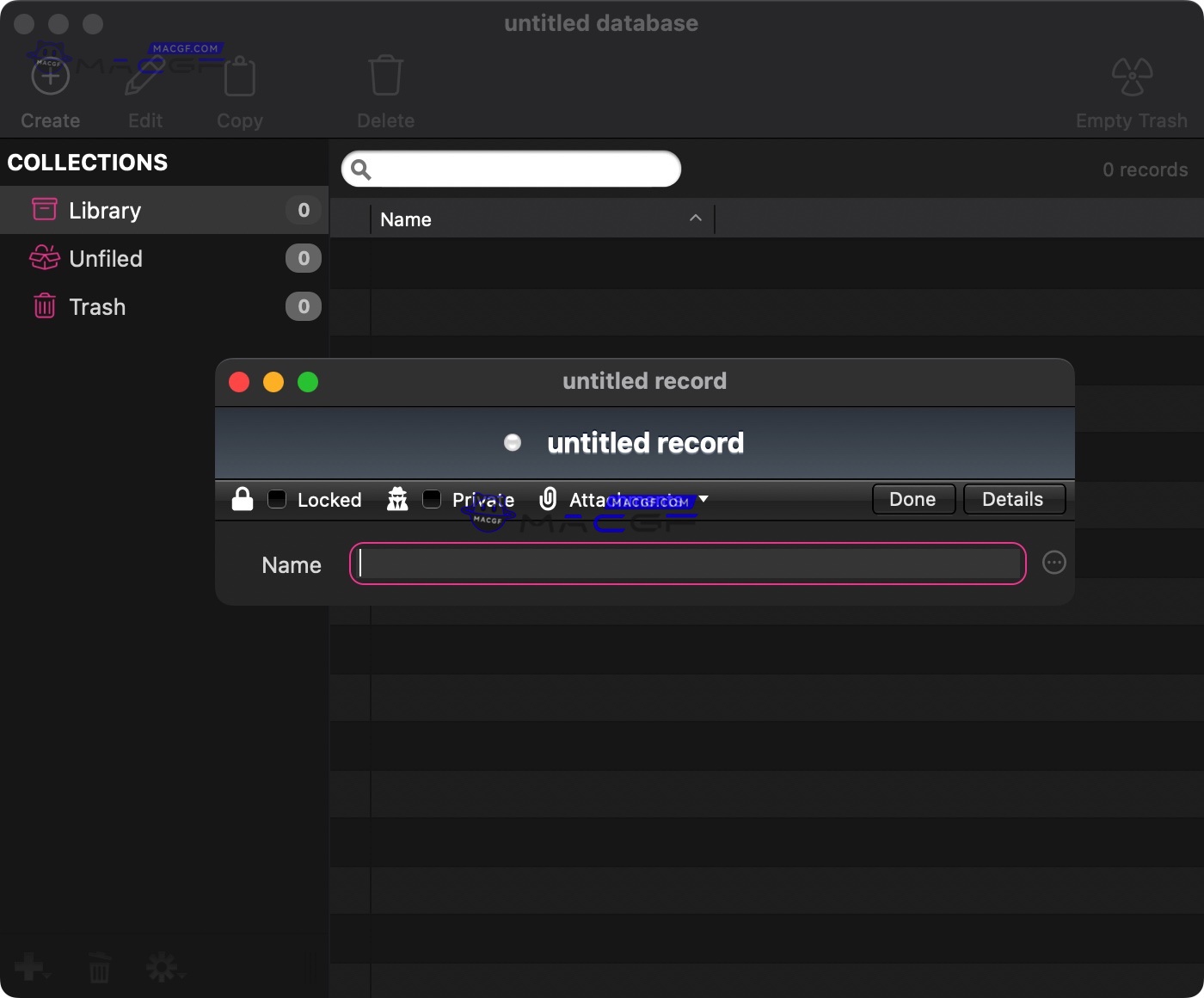This screenshot has width=1204, height=998.
Task: Open the Details view
Action: tap(1012, 499)
